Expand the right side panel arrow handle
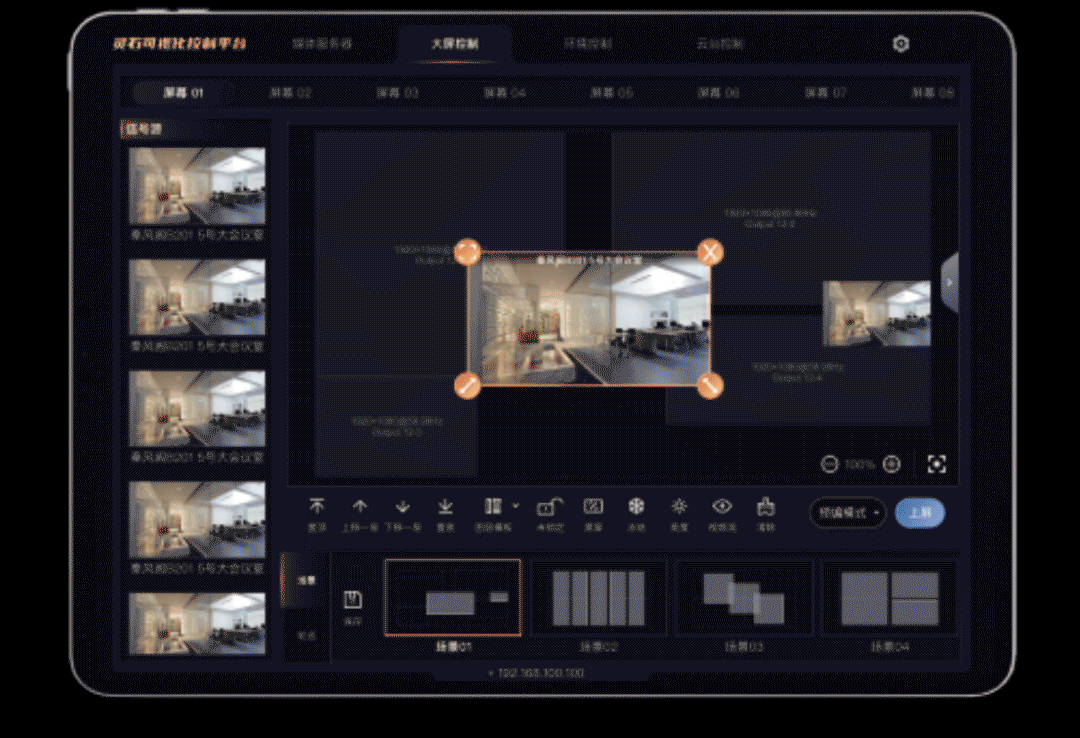This screenshot has width=1080, height=738. pyautogui.click(x=949, y=282)
